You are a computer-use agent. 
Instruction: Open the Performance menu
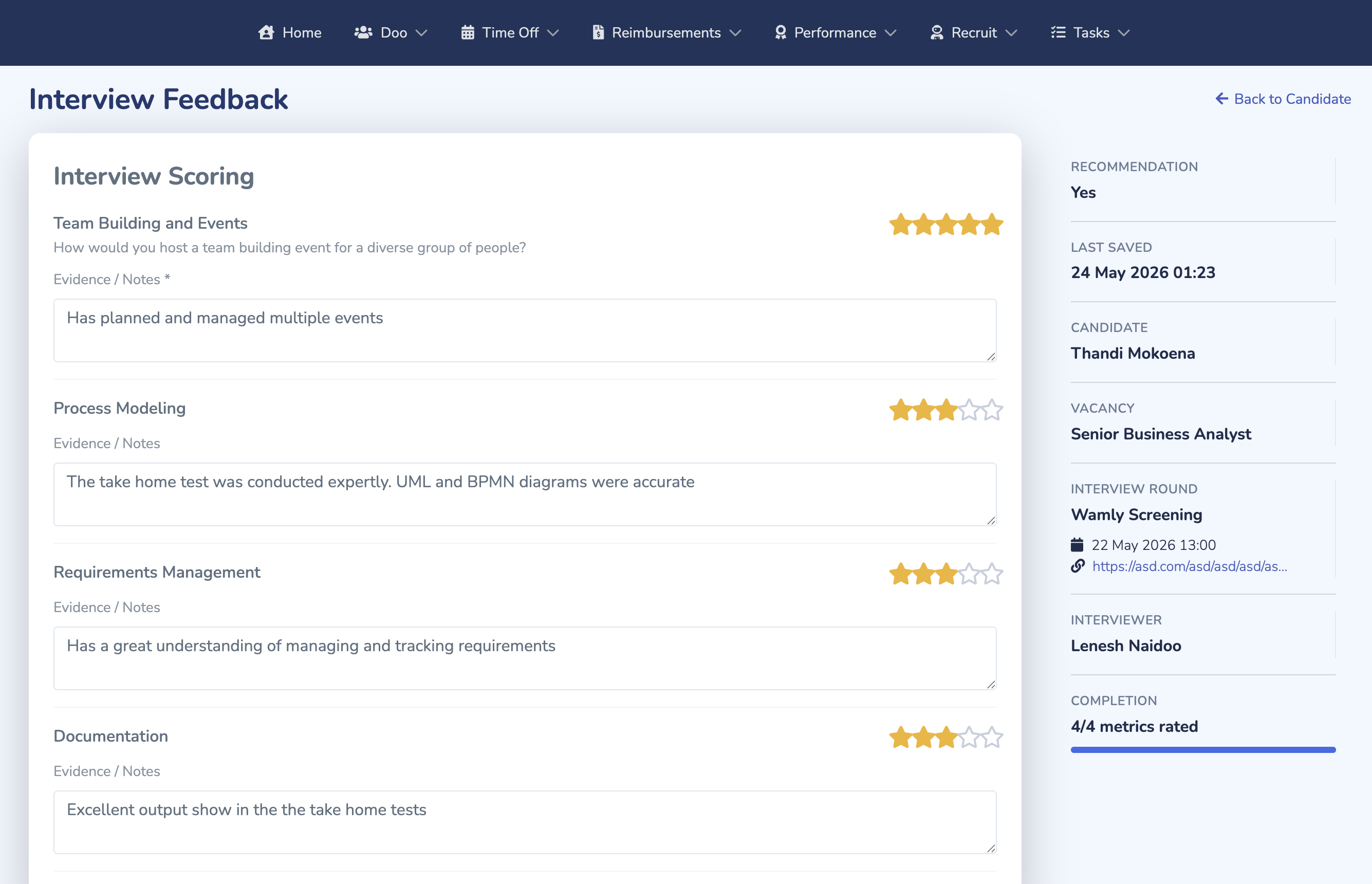click(836, 33)
